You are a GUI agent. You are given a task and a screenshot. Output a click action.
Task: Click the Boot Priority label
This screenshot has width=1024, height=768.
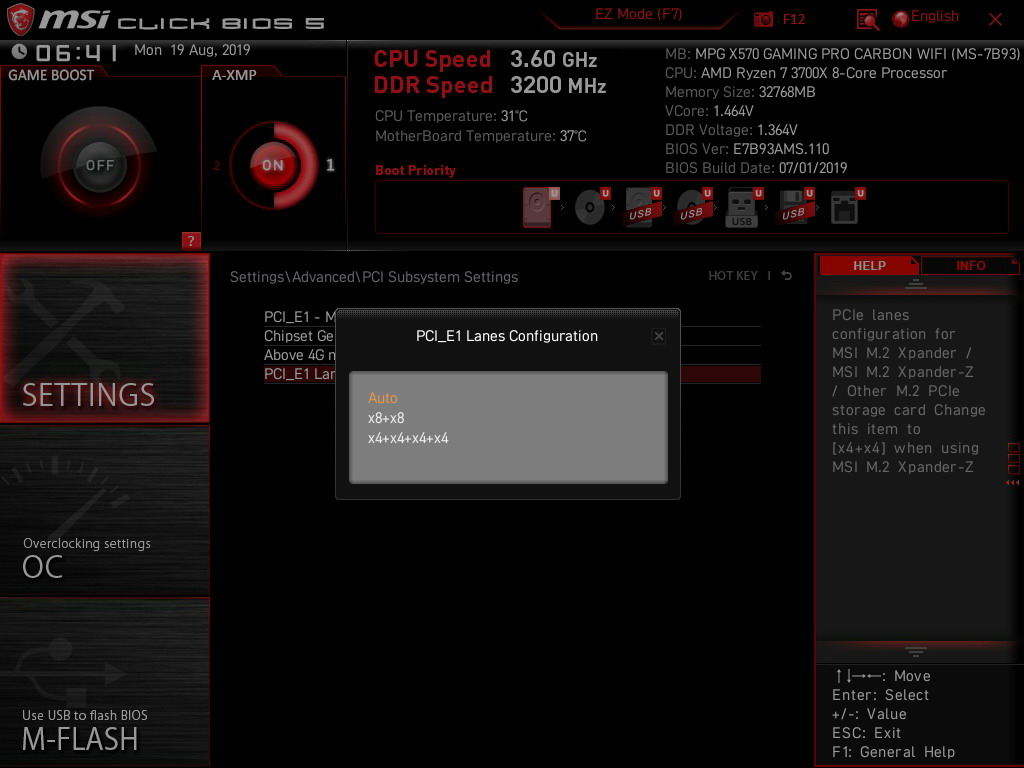point(415,170)
